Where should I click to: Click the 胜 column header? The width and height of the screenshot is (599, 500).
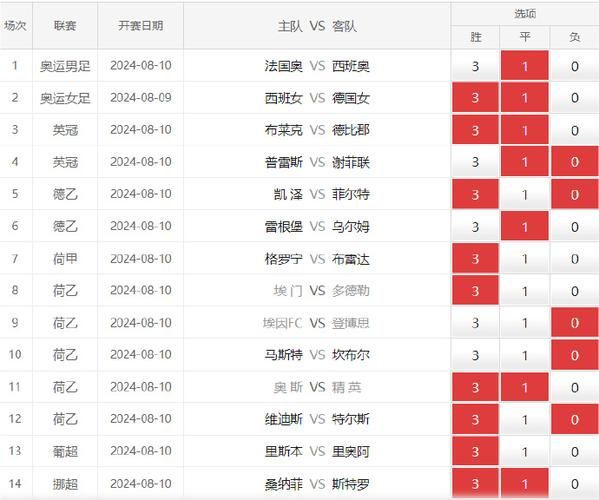(475, 37)
